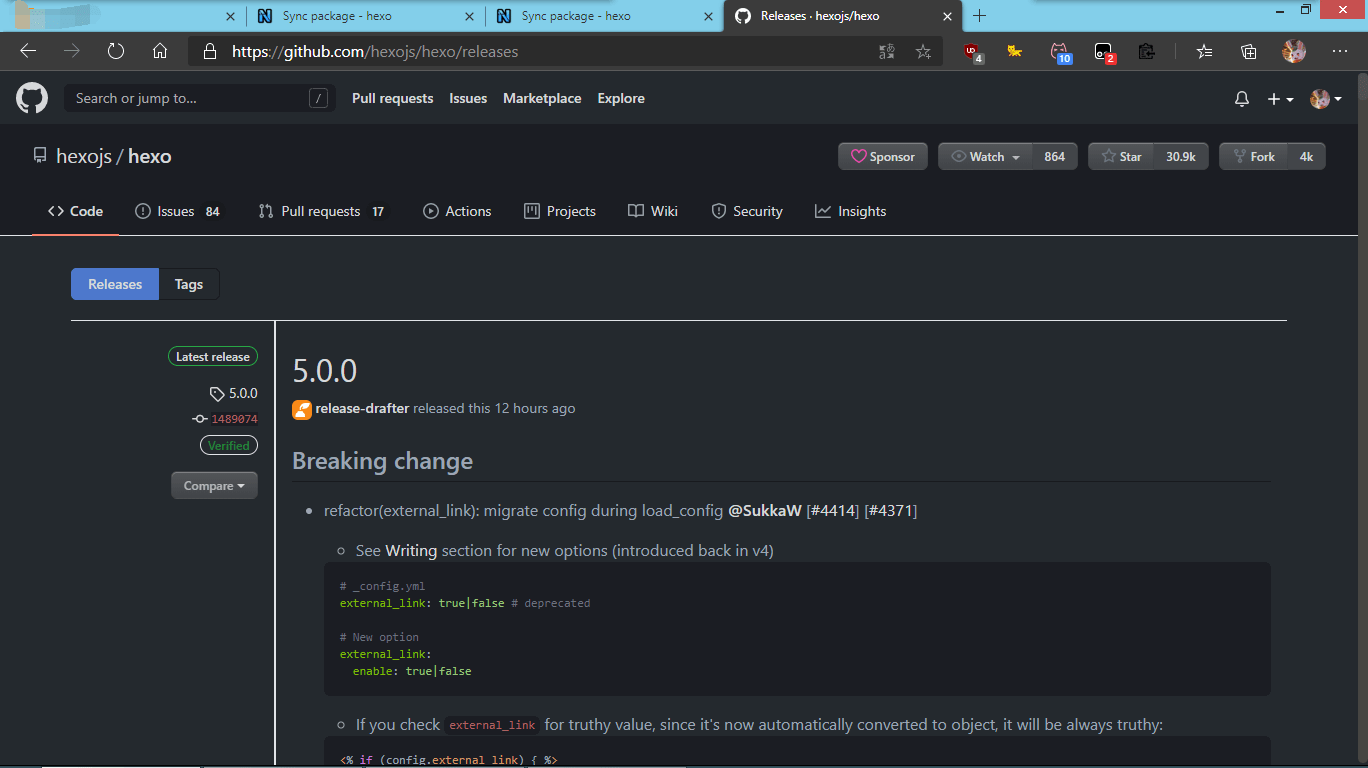
Task: Click the Sponsor button
Action: point(883,156)
